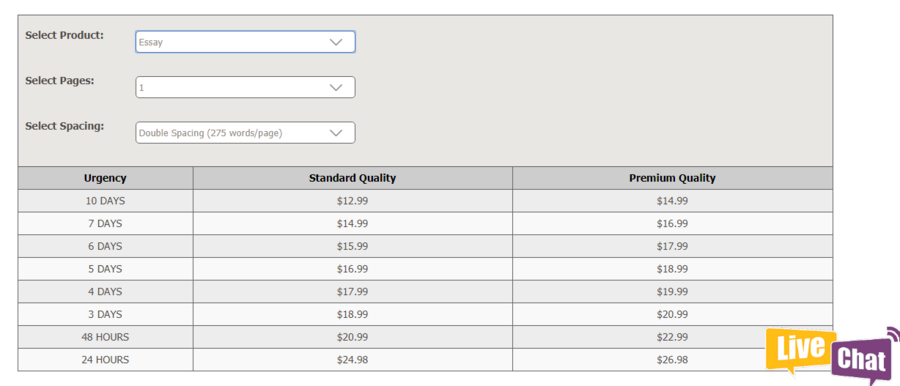
Task: Click the Standard Quality column header
Action: (352, 178)
